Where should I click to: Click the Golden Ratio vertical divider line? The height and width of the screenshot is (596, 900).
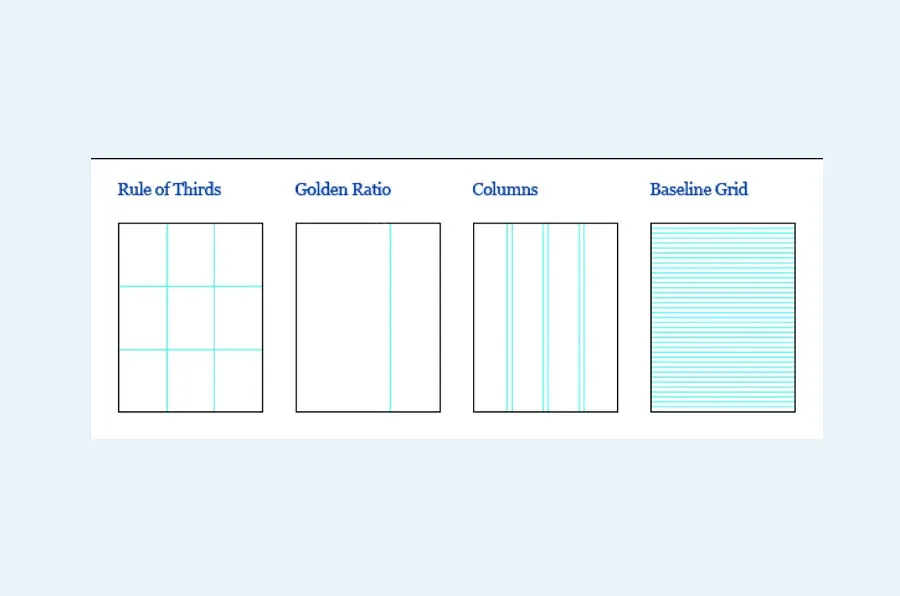tap(390, 317)
